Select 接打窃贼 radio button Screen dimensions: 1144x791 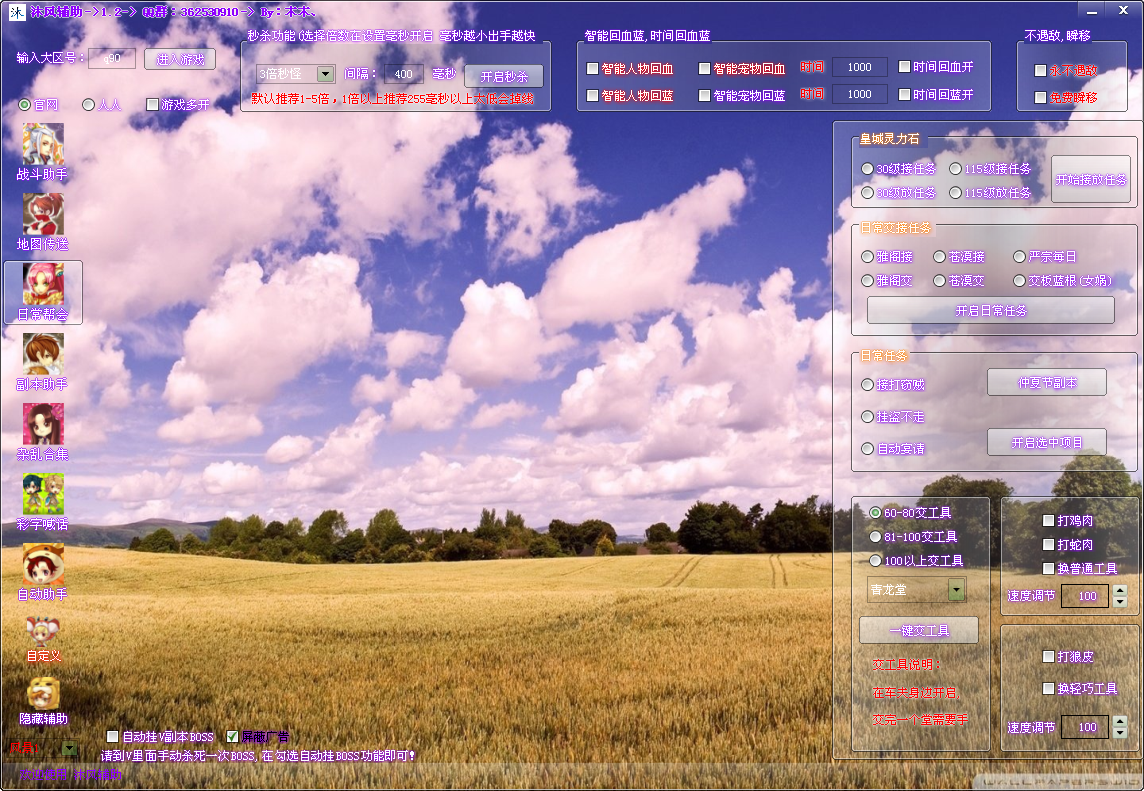tap(867, 385)
